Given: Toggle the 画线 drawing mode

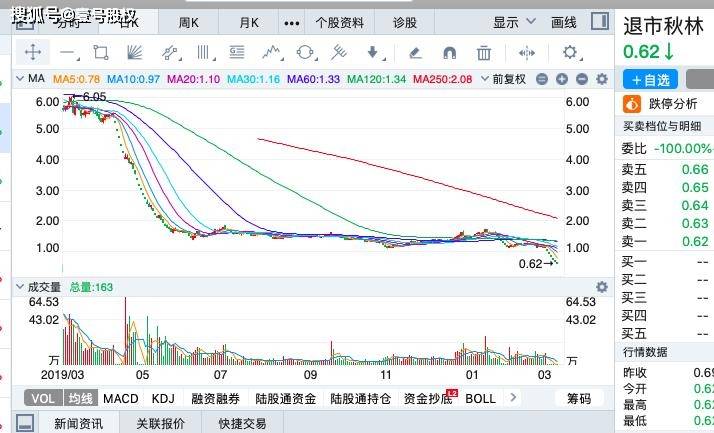Looking at the screenshot, I should coord(564,22).
